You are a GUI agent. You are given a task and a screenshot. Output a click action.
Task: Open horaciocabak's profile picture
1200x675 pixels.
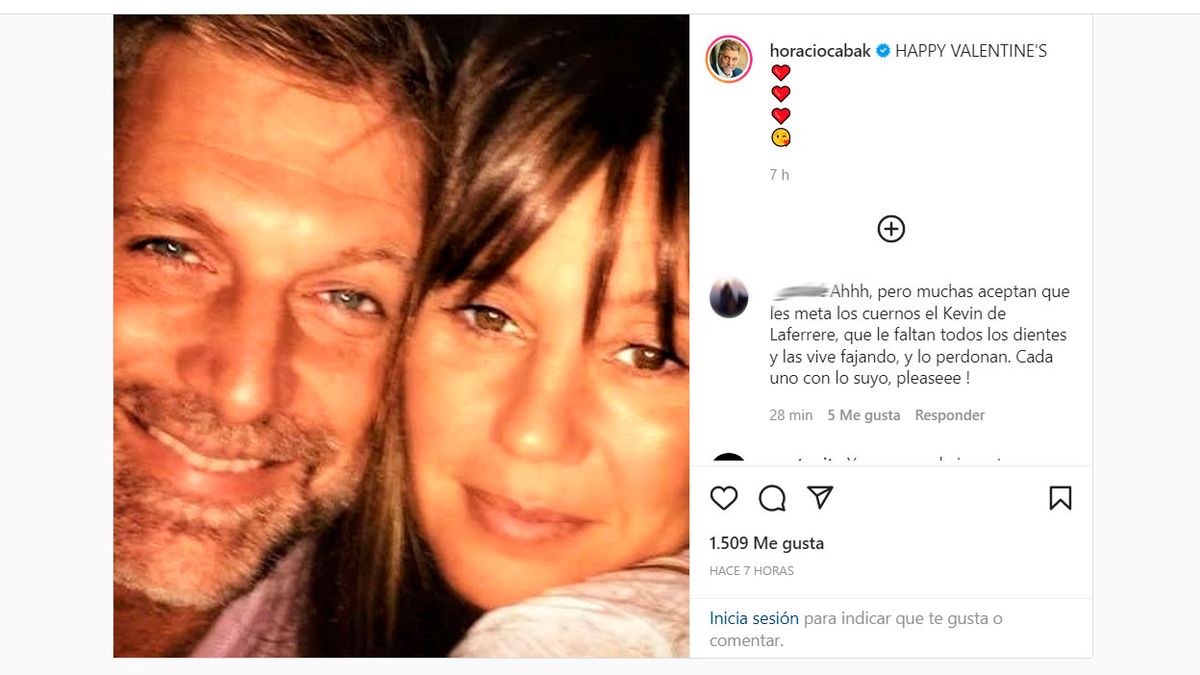729,59
